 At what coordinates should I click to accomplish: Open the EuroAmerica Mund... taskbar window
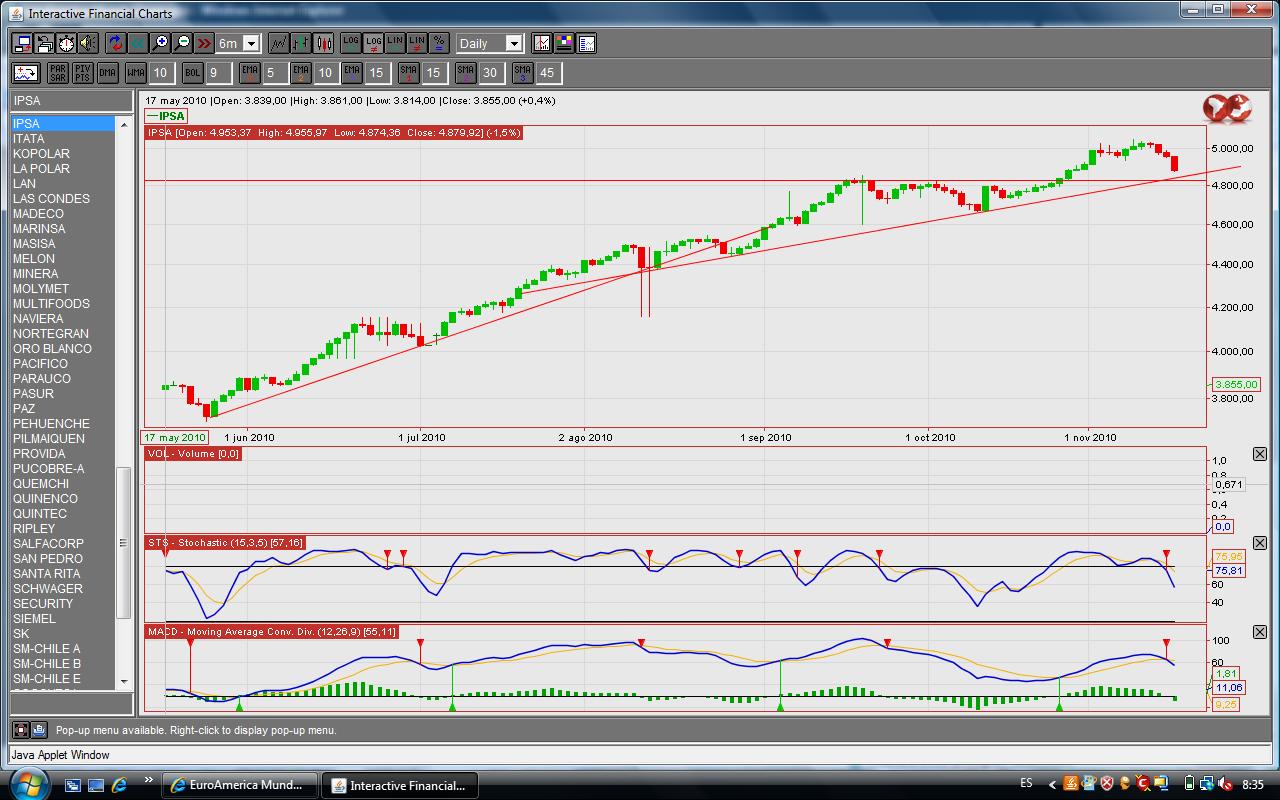[240, 785]
